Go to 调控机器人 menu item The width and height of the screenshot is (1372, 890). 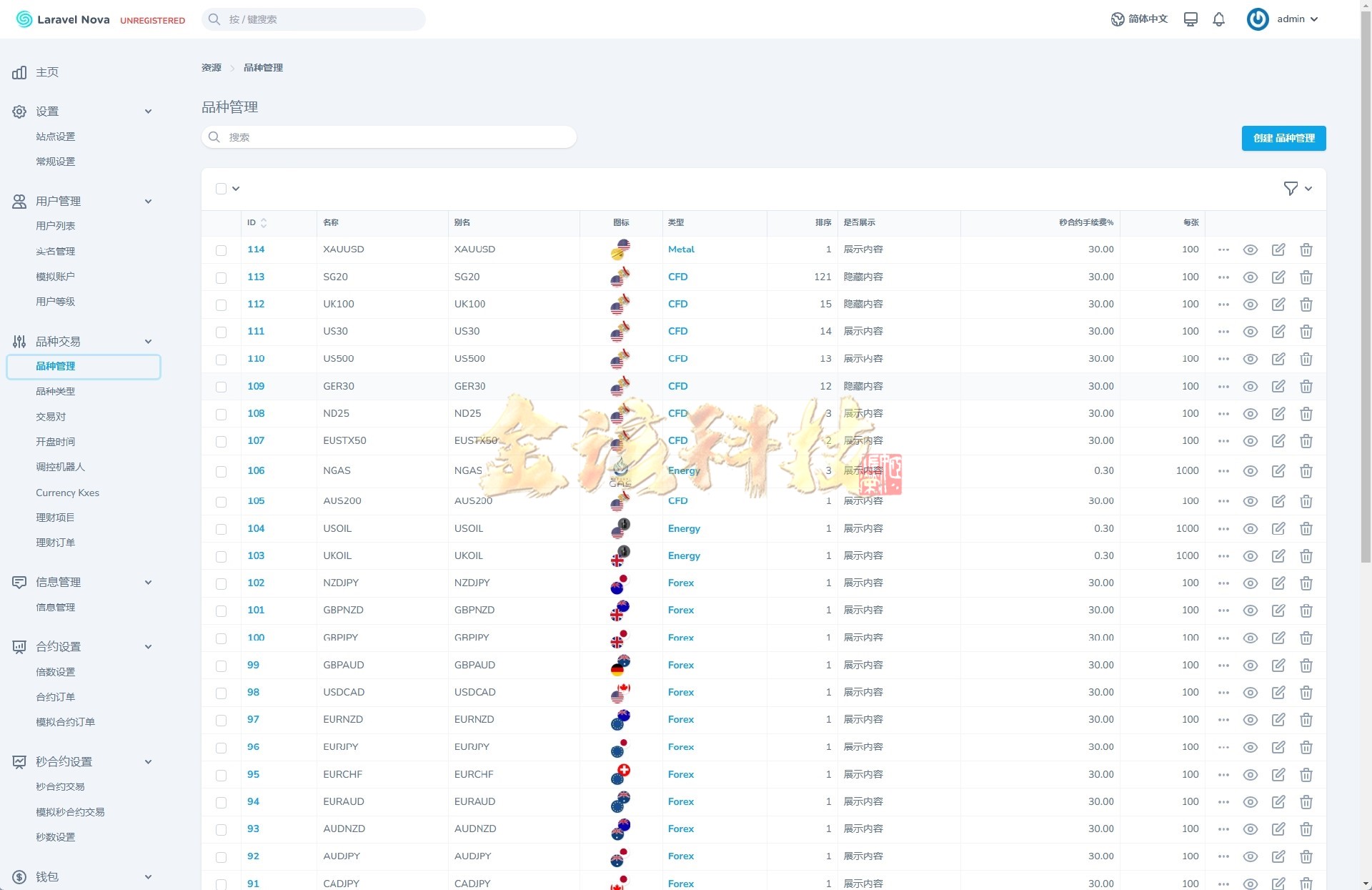[x=60, y=467]
